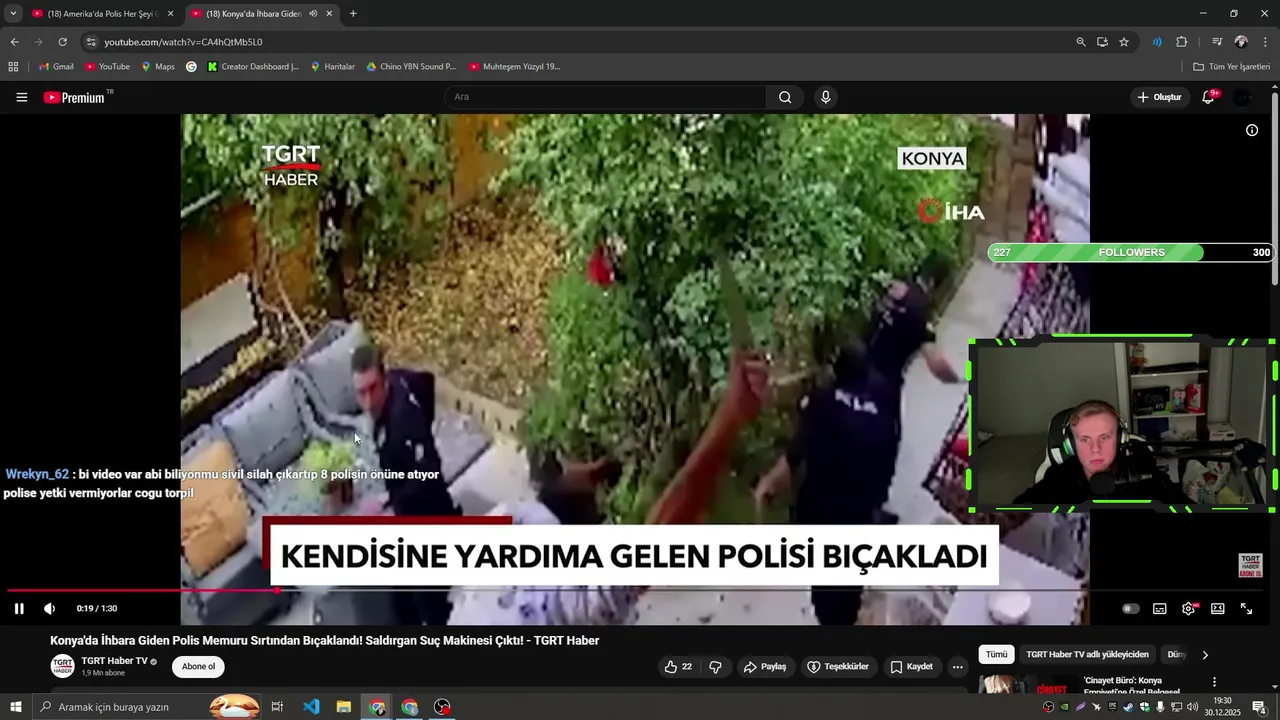The image size is (1280, 720).
Task: View site information icon in address bar
Action: pyautogui.click(x=92, y=42)
